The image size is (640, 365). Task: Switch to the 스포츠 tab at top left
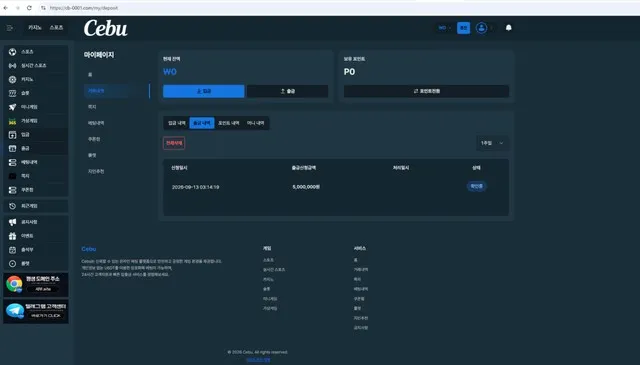pyautogui.click(x=56, y=28)
